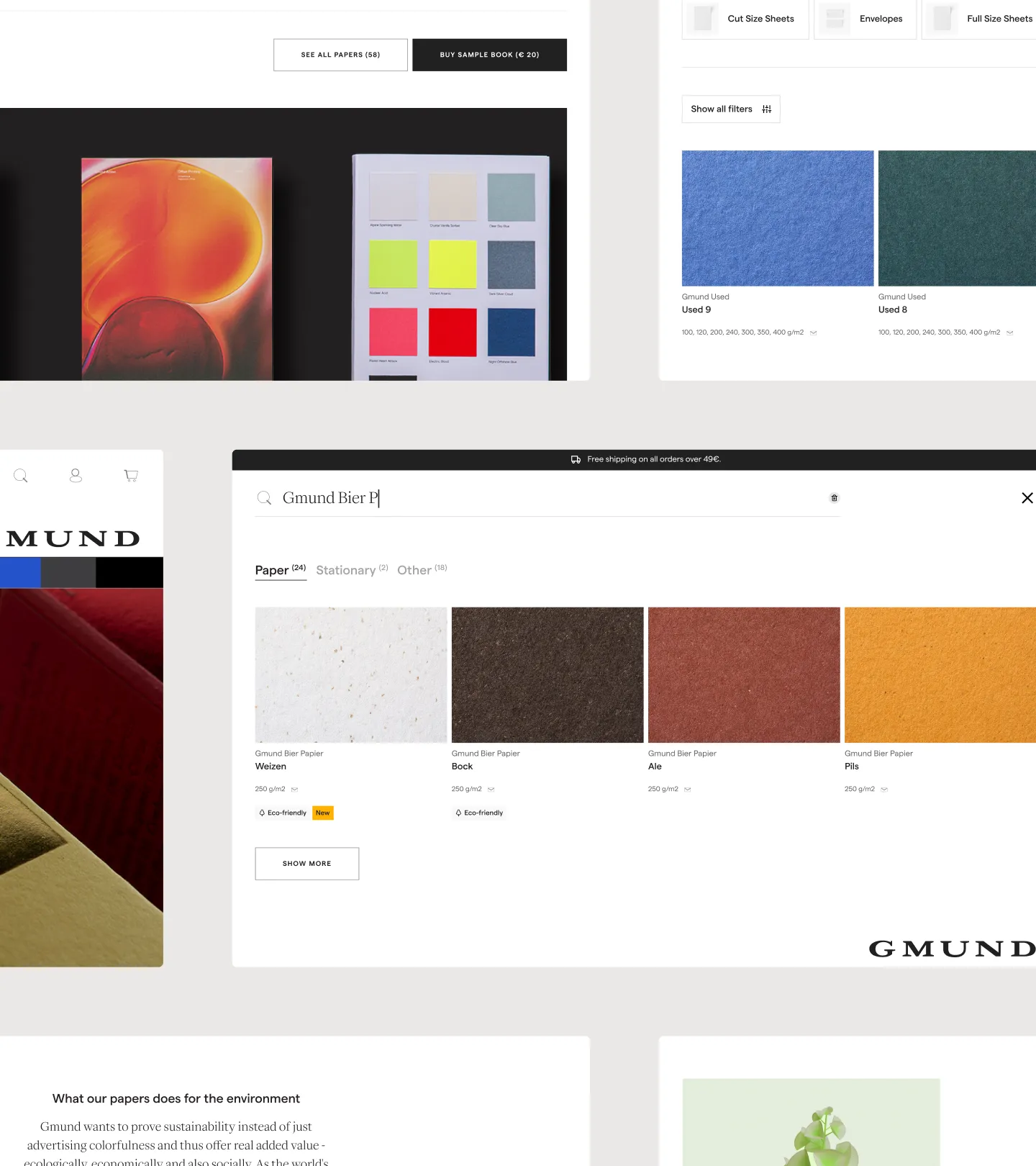The height and width of the screenshot is (1166, 1036).
Task: Select the blue color block under MUND logo
Action: click(x=20, y=573)
